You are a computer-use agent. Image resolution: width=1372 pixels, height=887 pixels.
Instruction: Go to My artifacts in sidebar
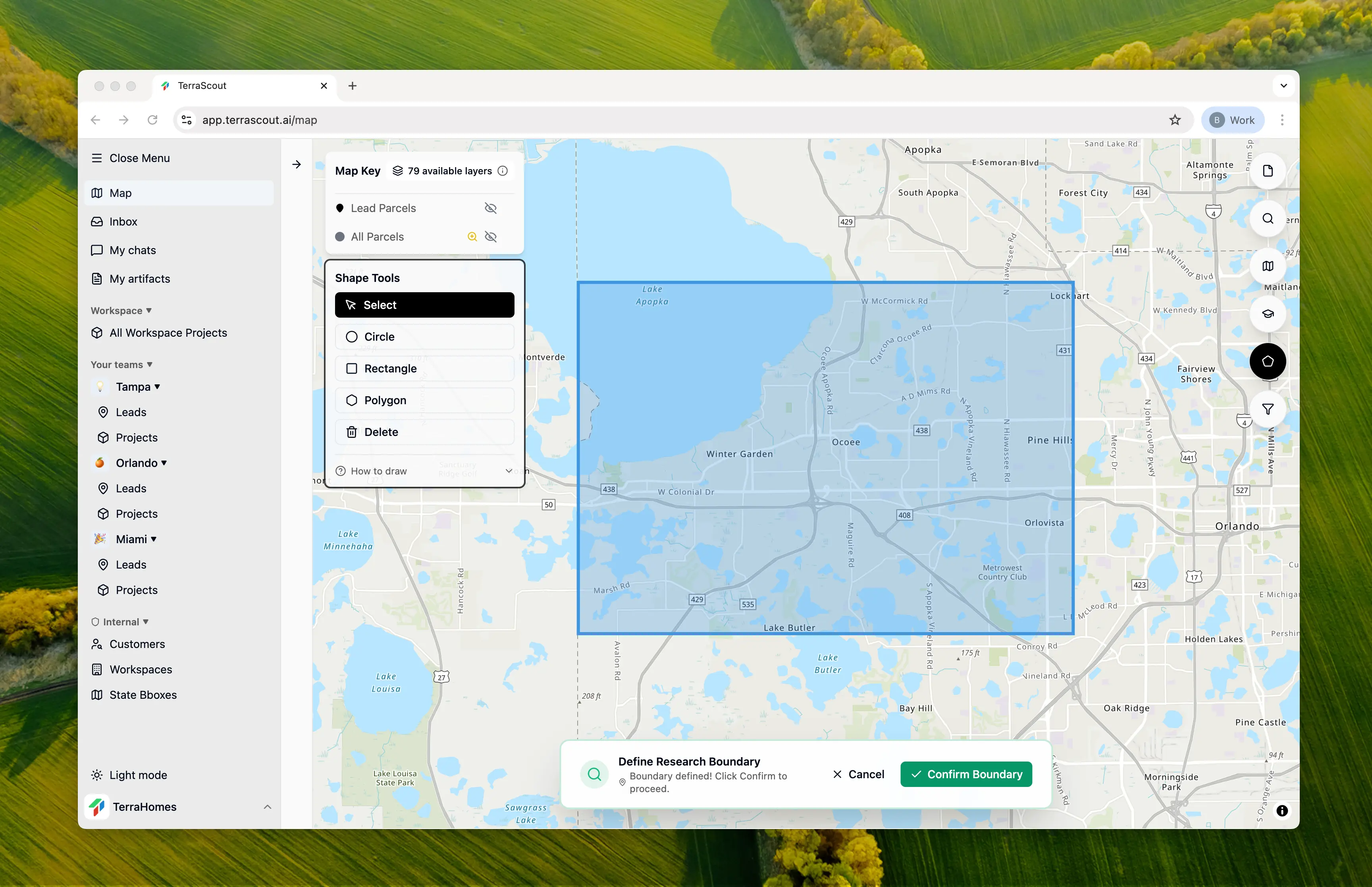click(x=139, y=279)
